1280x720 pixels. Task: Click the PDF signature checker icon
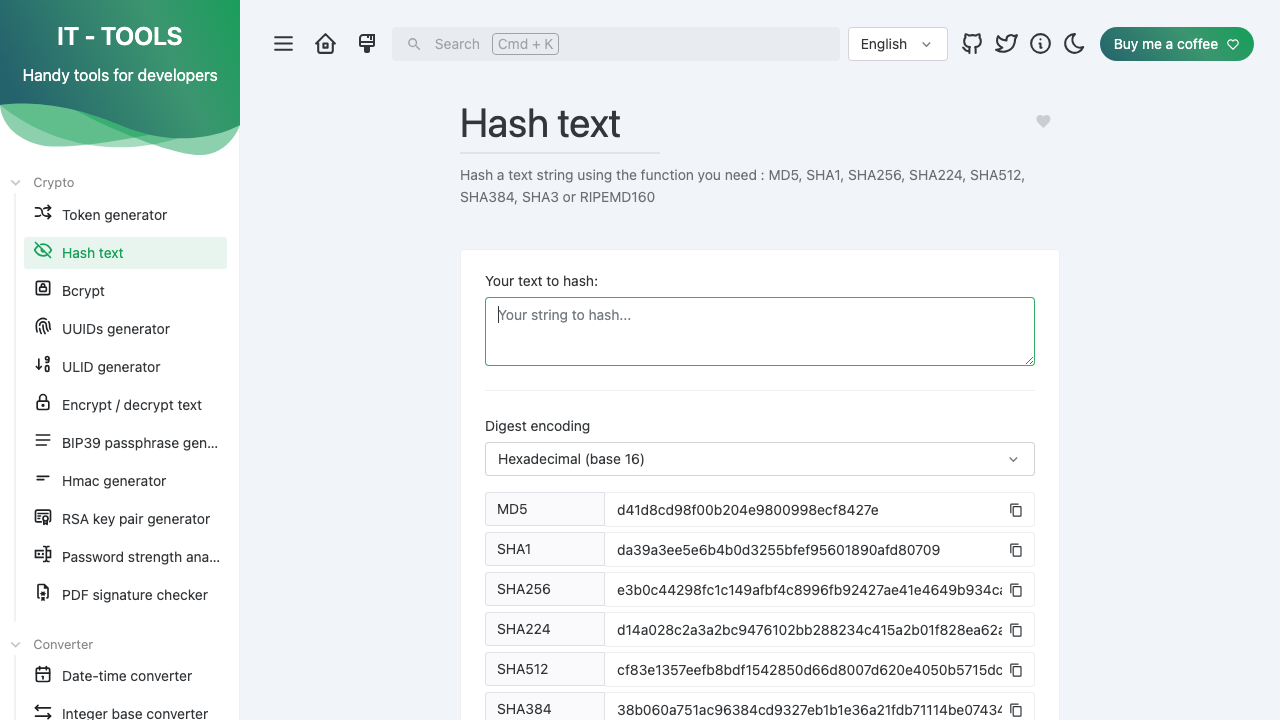pyautogui.click(x=43, y=593)
